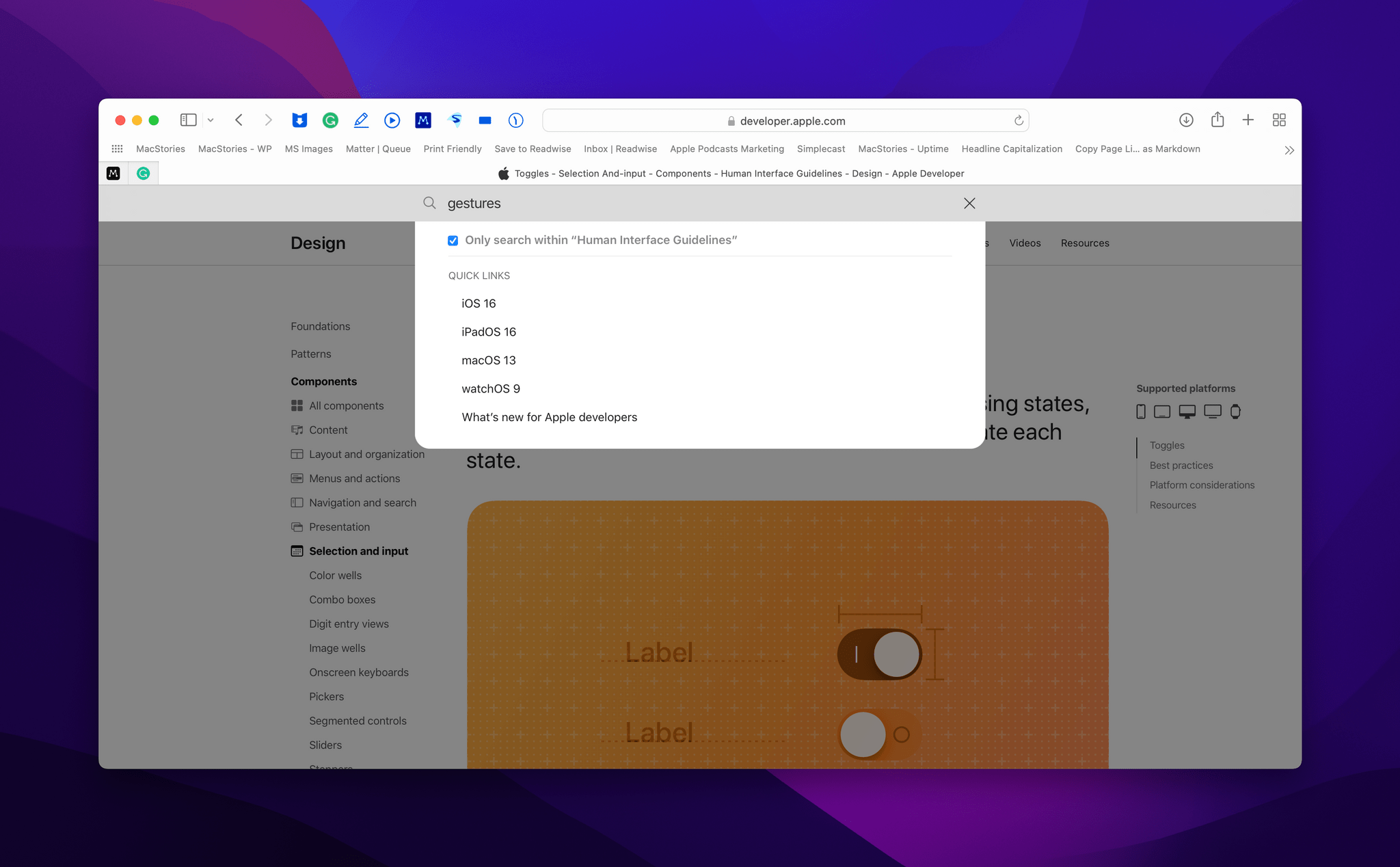Click the pencil highlighter extension icon
Viewport: 1400px width, 867px height.
pyautogui.click(x=361, y=120)
